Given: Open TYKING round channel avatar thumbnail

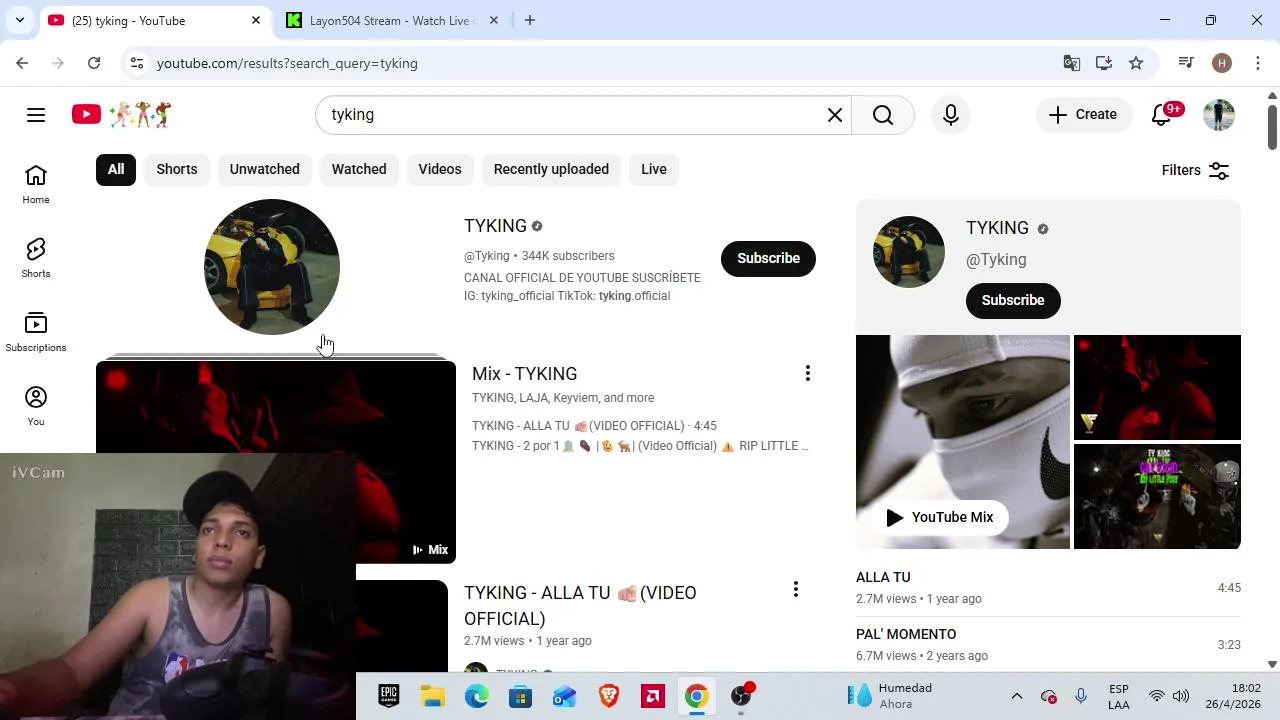Looking at the screenshot, I should (272, 267).
